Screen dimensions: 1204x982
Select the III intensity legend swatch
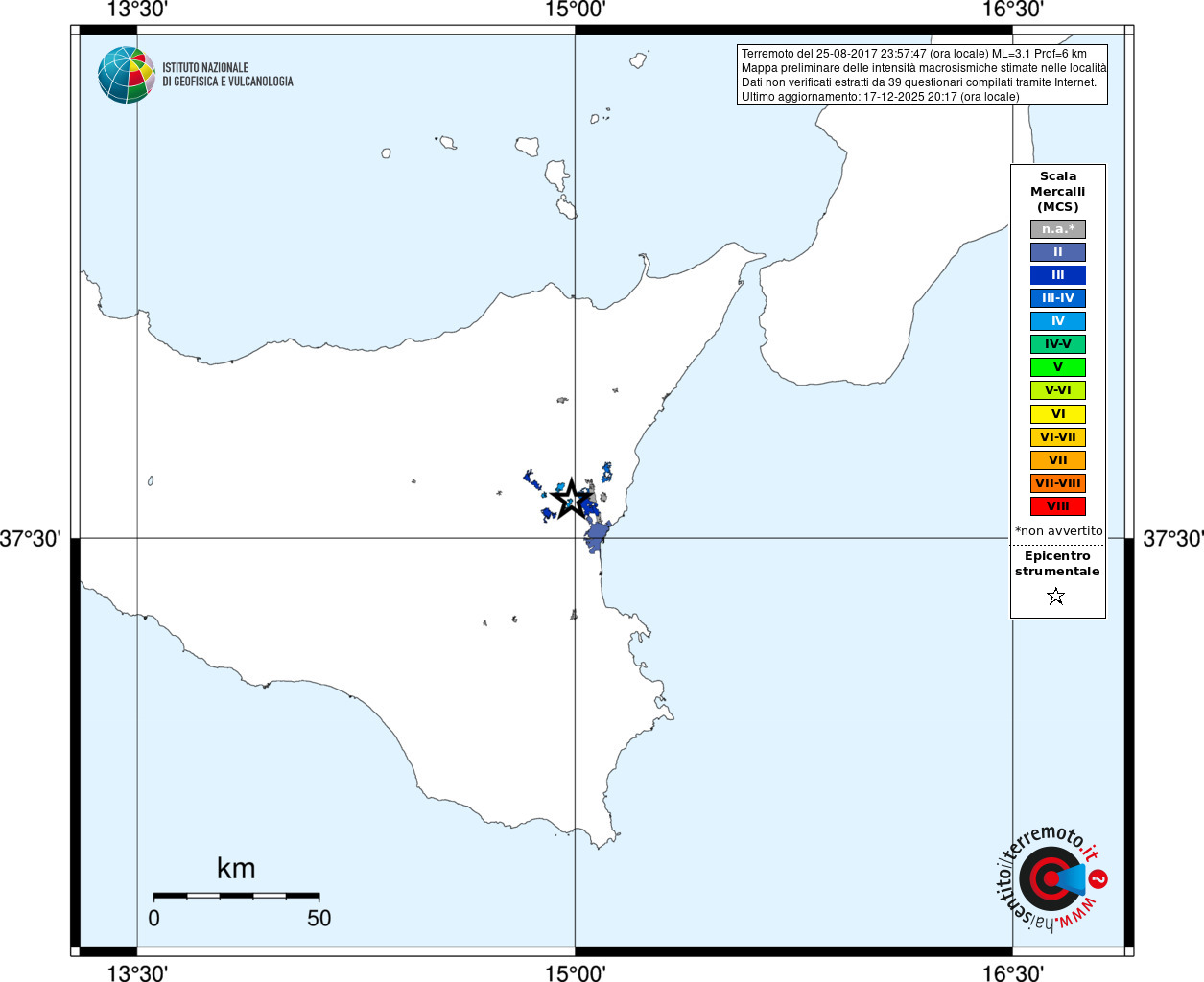coord(1058,275)
